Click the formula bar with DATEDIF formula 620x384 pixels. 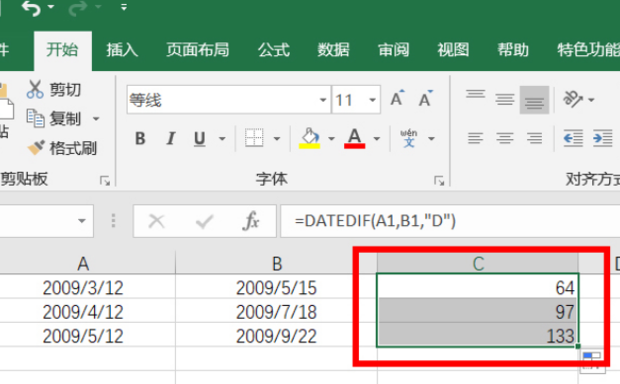tap(450, 221)
